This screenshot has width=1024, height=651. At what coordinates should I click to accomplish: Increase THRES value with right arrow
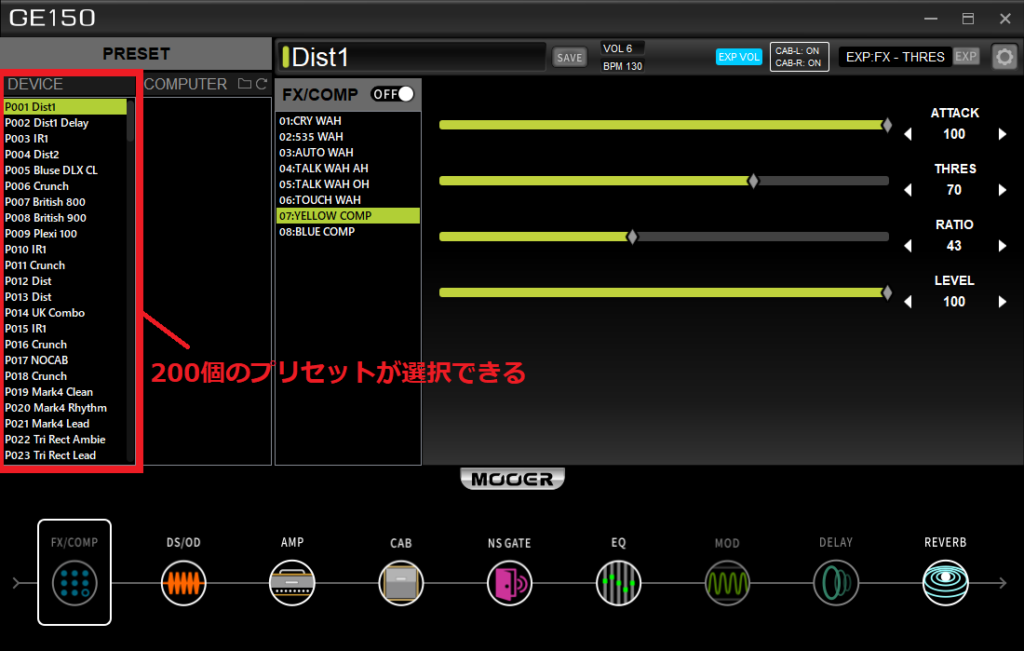coord(1002,190)
